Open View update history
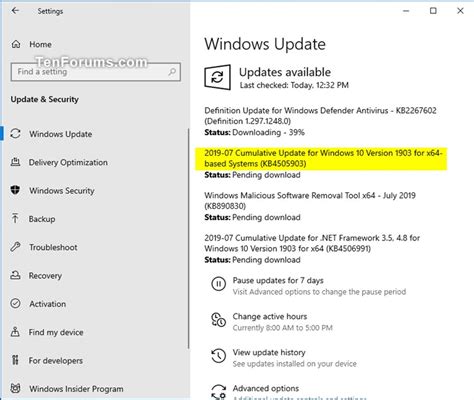This screenshot has width=474, height=400. [x=269, y=352]
